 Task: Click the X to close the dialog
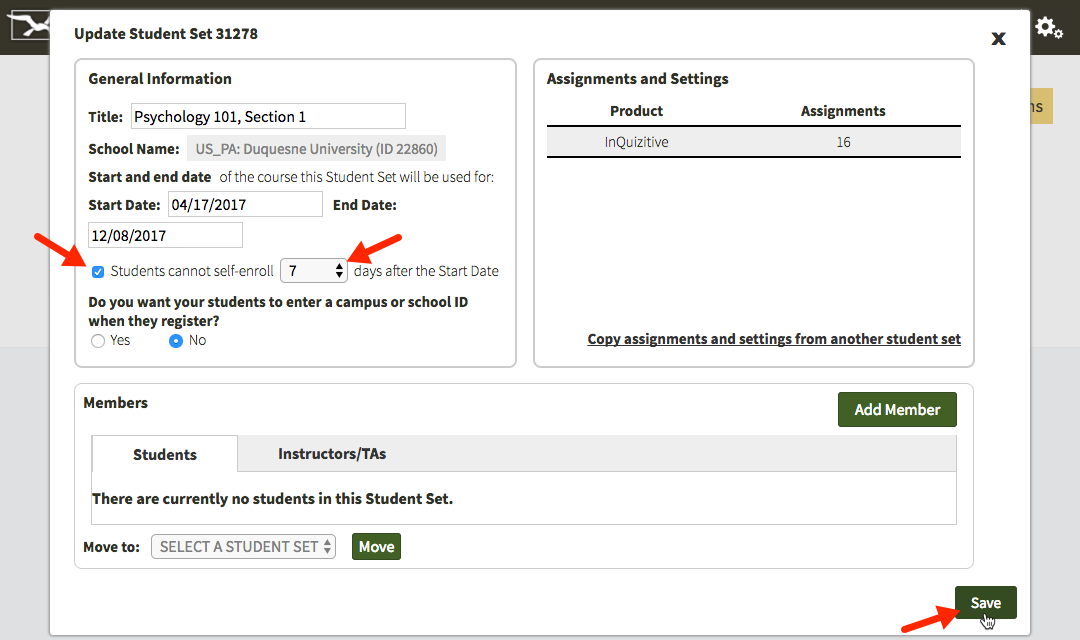998,39
